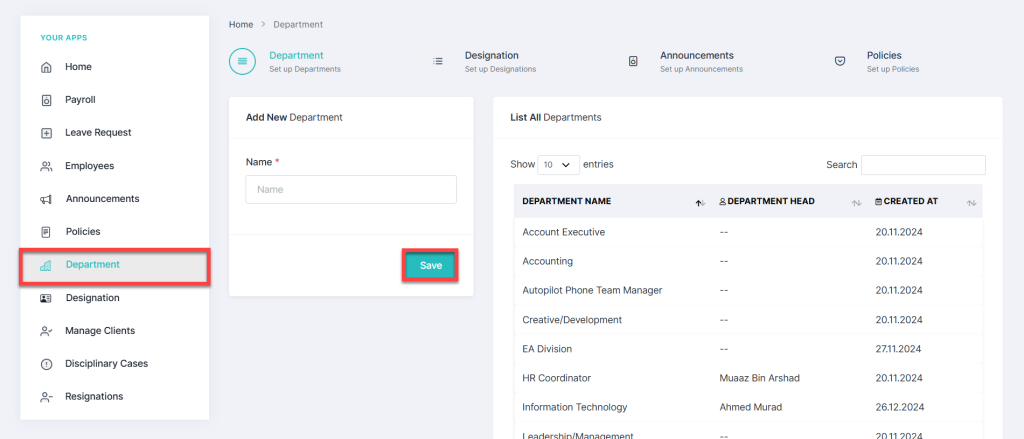The height and width of the screenshot is (439, 1024).
Task: Focus the Search box above table
Action: click(x=923, y=165)
